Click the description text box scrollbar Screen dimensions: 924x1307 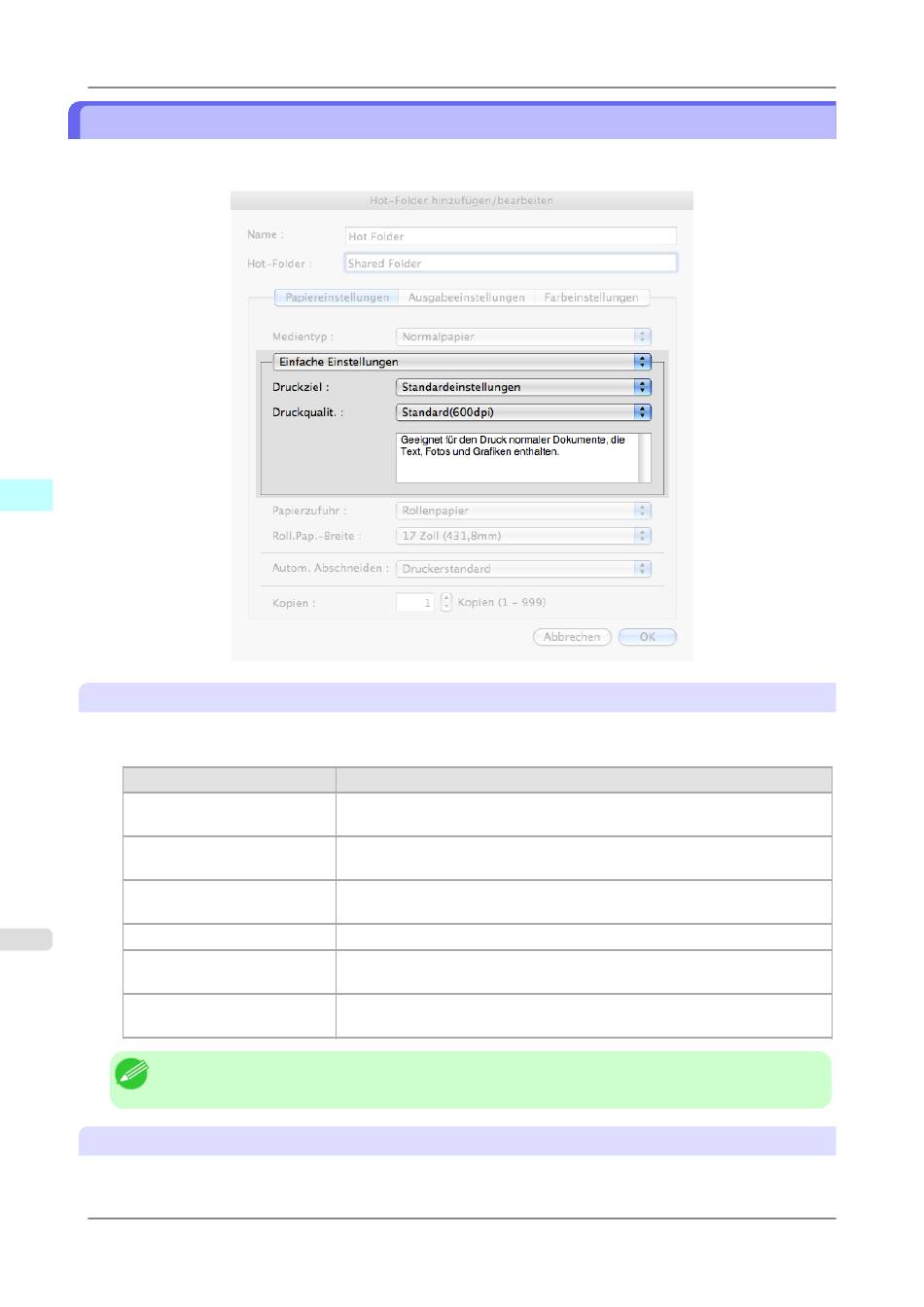click(645, 458)
